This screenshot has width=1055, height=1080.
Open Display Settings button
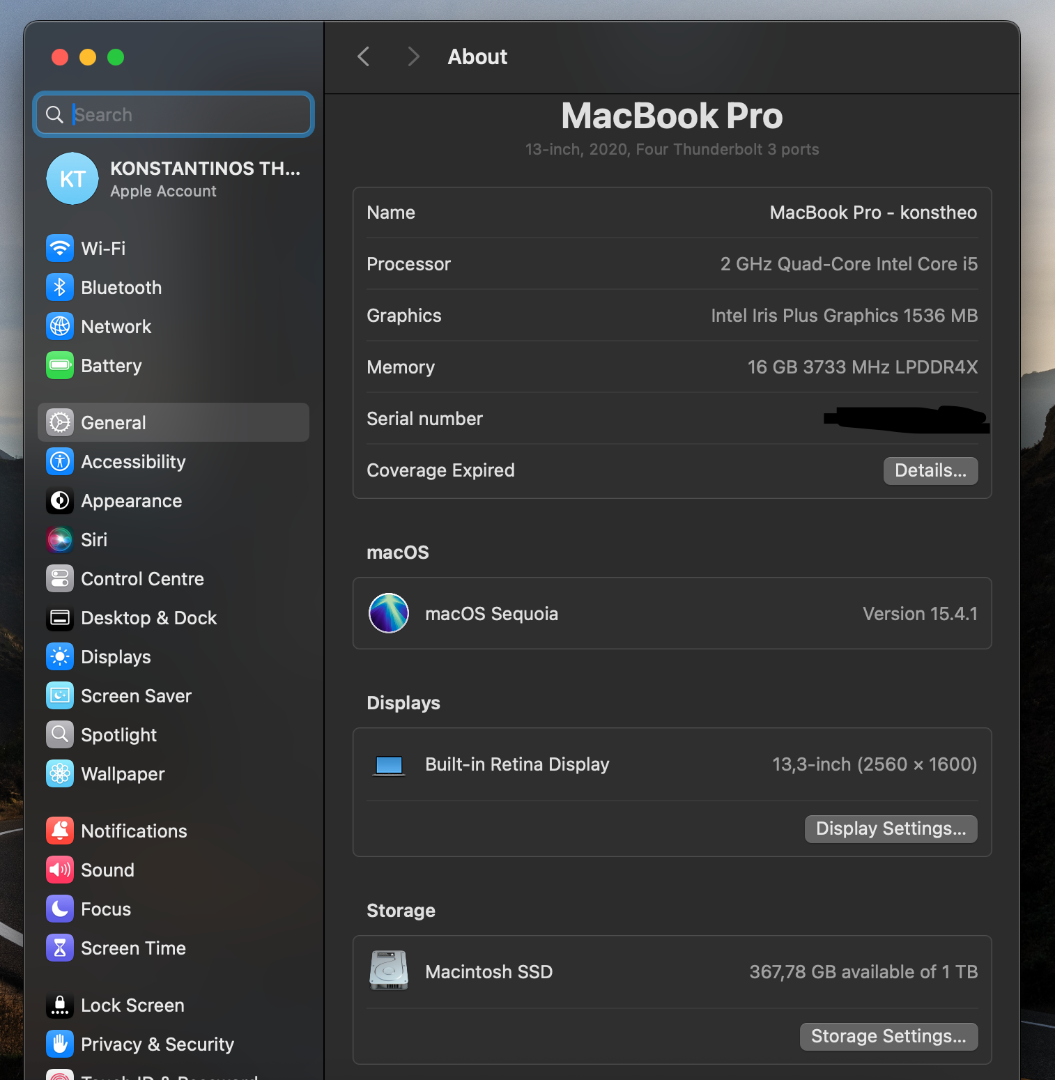(891, 829)
